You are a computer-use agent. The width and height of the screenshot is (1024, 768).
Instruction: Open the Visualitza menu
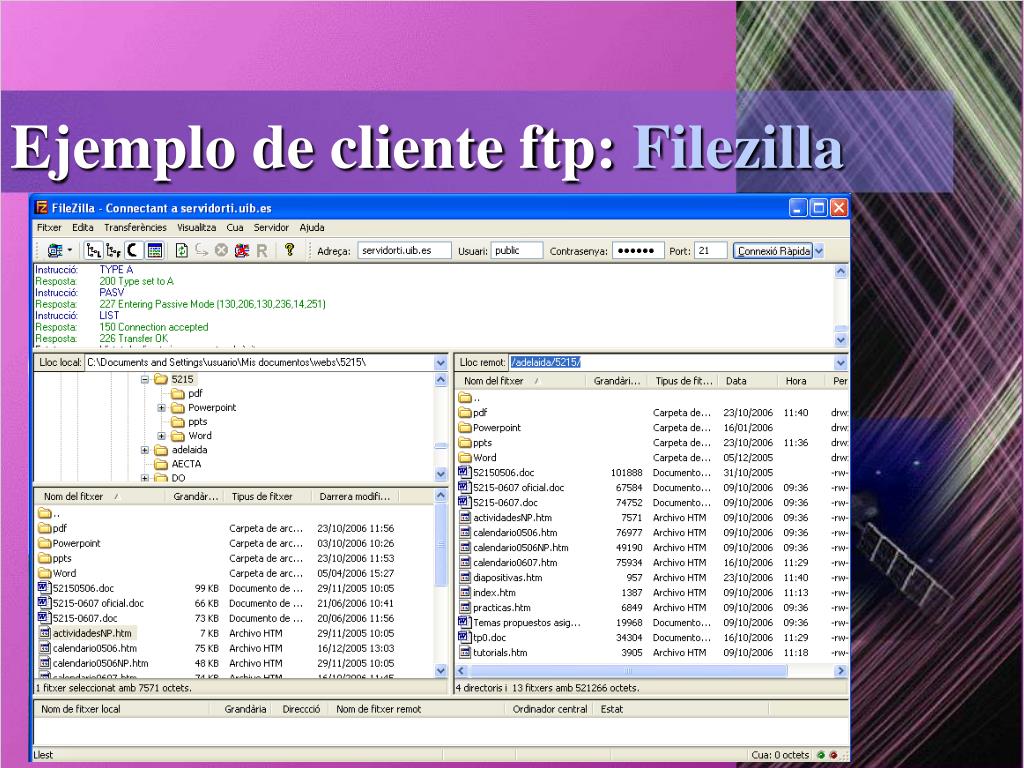click(x=197, y=227)
